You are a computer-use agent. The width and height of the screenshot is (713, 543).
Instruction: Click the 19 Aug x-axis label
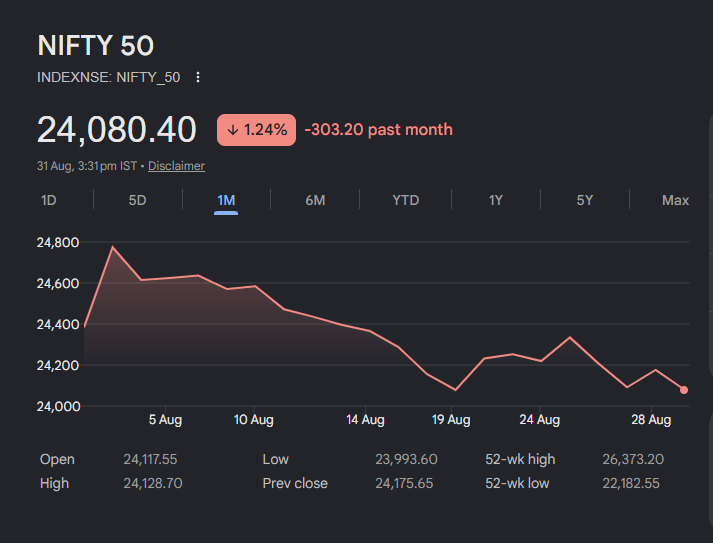pos(451,419)
